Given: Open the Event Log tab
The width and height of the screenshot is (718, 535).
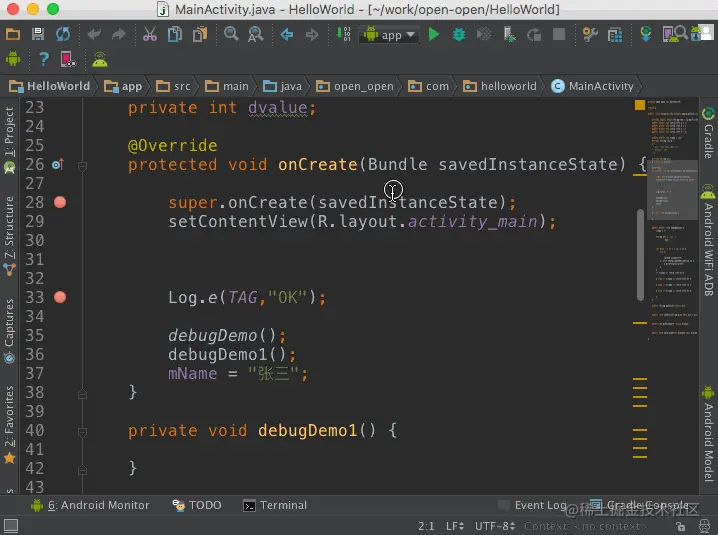Looking at the screenshot, I should (533, 505).
